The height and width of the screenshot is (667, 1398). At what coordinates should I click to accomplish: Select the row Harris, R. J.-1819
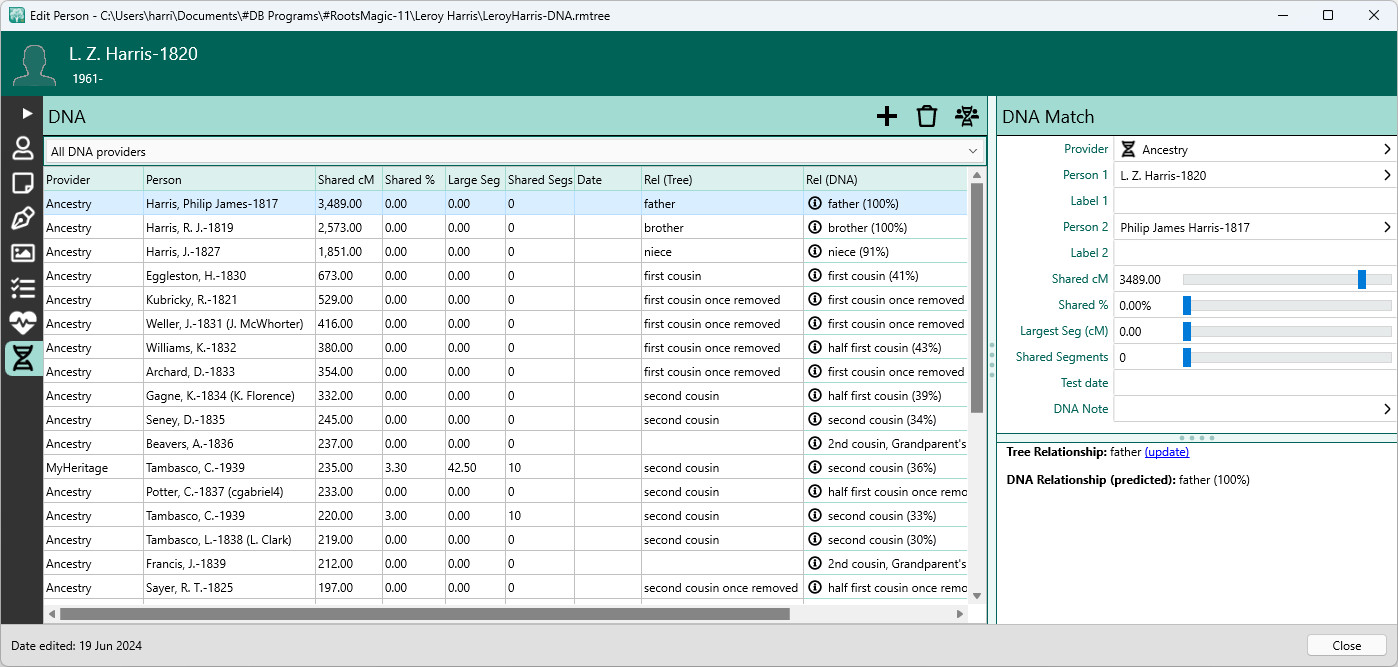[506, 227]
